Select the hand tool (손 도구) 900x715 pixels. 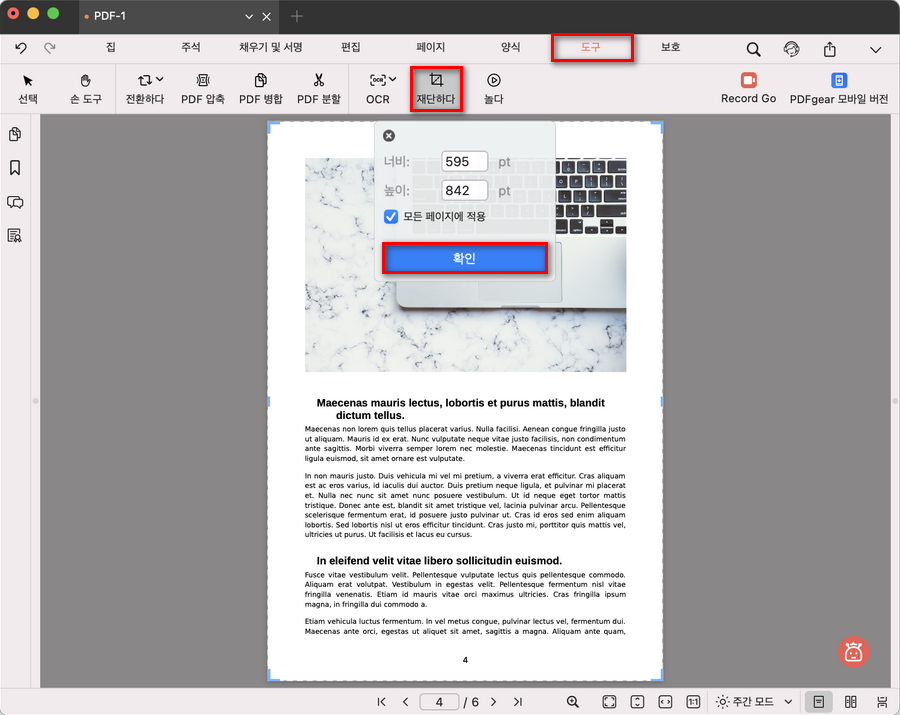pos(85,89)
